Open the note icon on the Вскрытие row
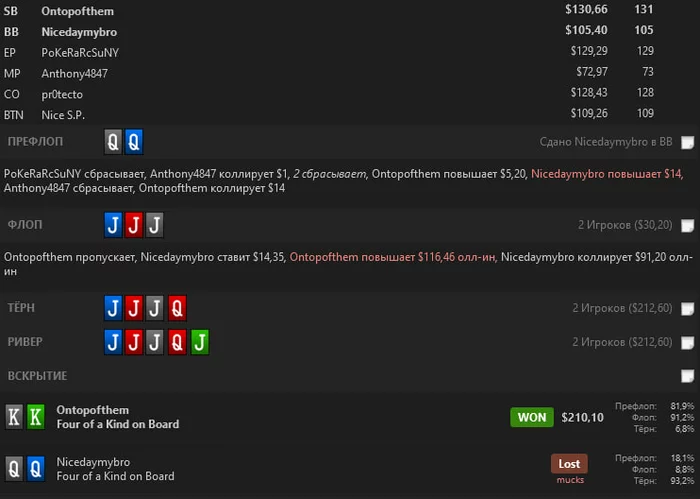700x499 pixels. click(x=688, y=376)
